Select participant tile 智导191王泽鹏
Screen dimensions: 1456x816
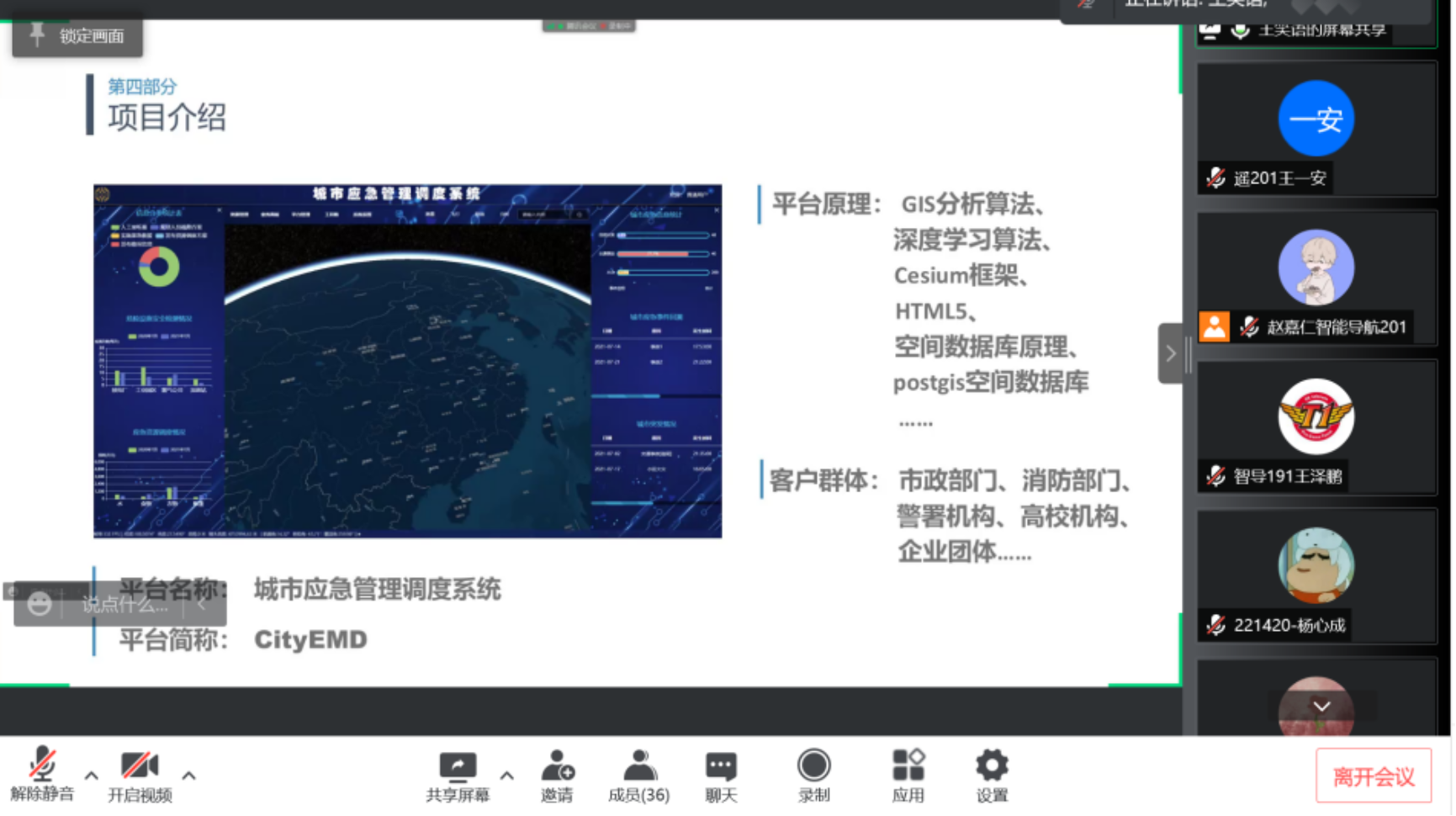pyautogui.click(x=1316, y=427)
